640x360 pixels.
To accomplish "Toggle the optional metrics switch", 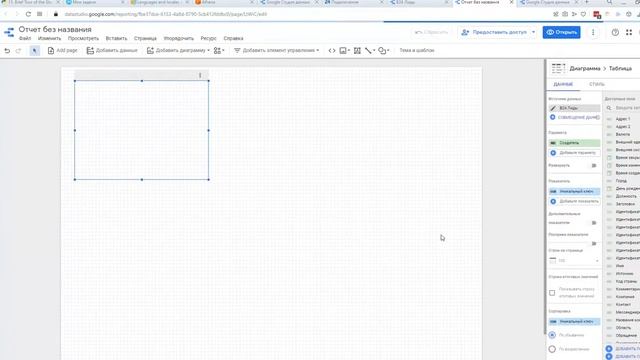I will click(x=593, y=223).
